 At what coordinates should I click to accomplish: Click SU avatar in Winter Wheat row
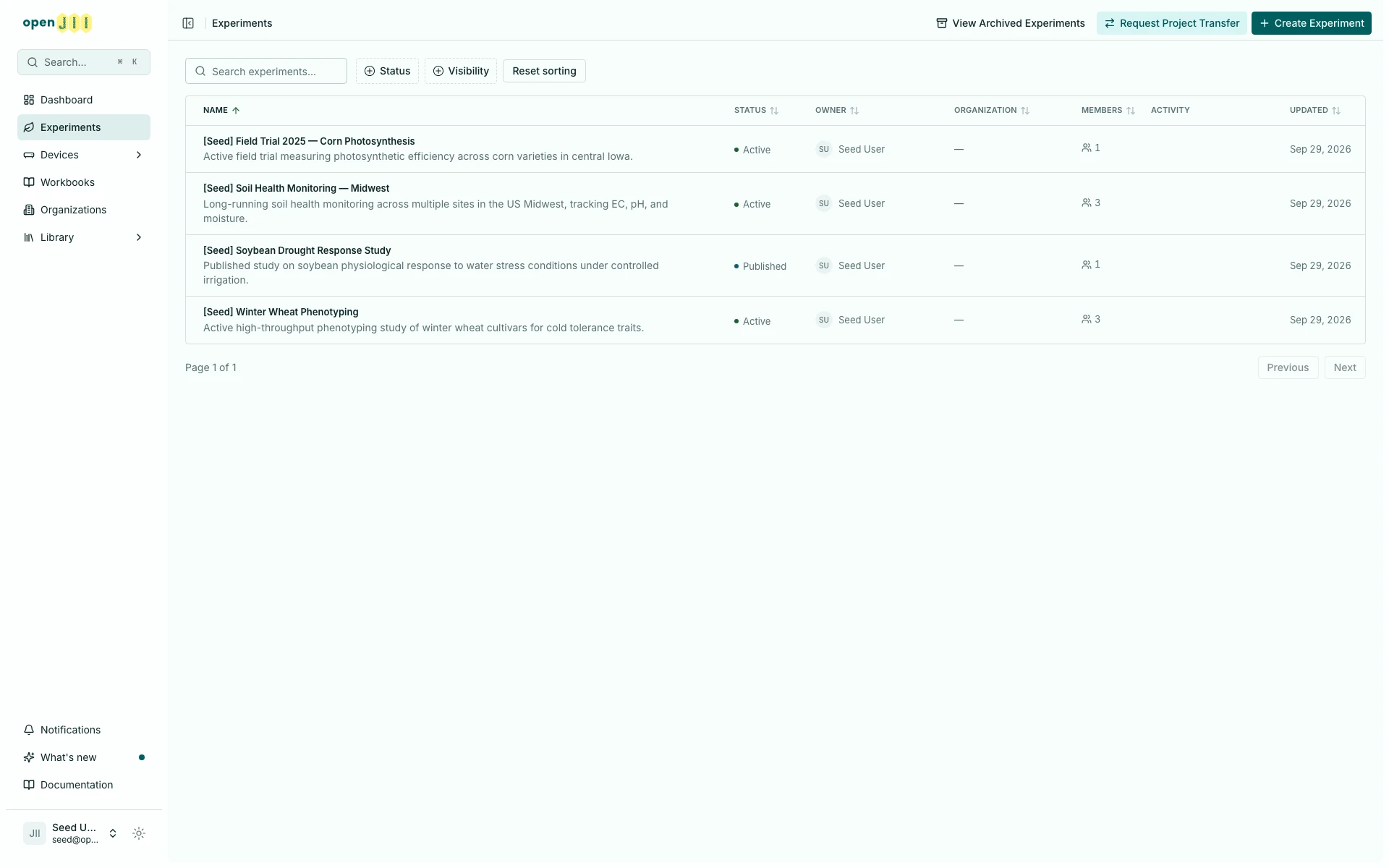coord(824,320)
